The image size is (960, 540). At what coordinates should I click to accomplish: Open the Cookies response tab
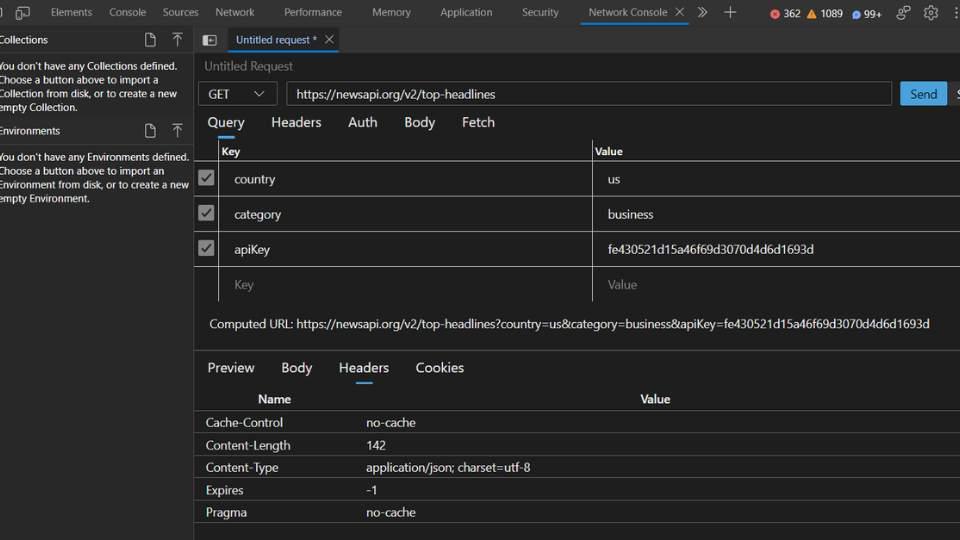click(440, 368)
